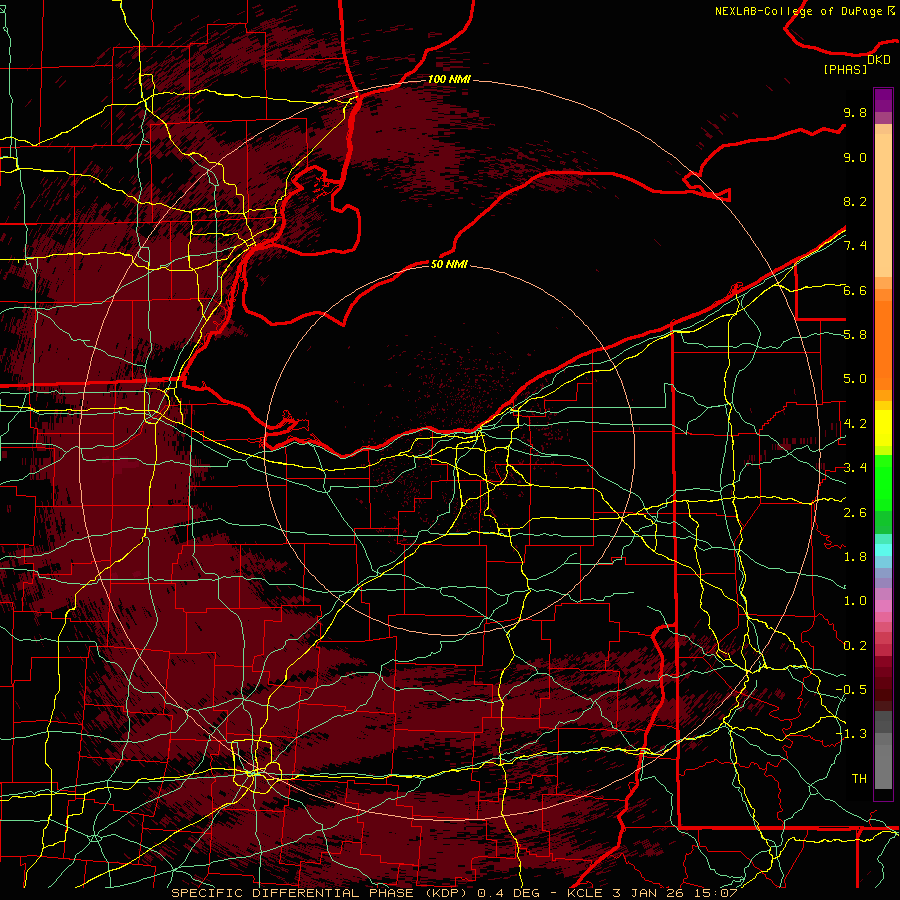Click the "6.6" color scale value
The image size is (900, 900).
(855, 290)
